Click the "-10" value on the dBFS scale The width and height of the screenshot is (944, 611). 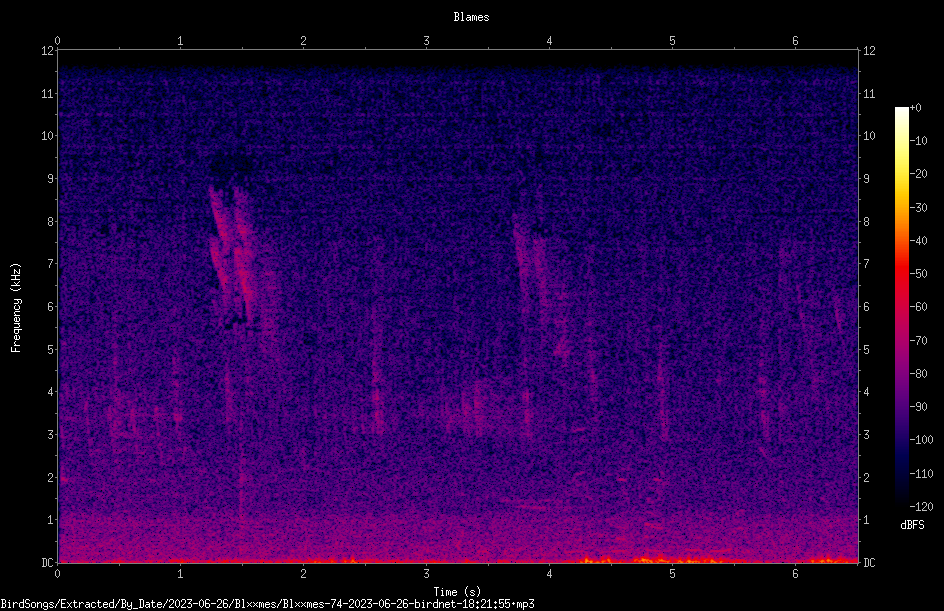click(918, 141)
